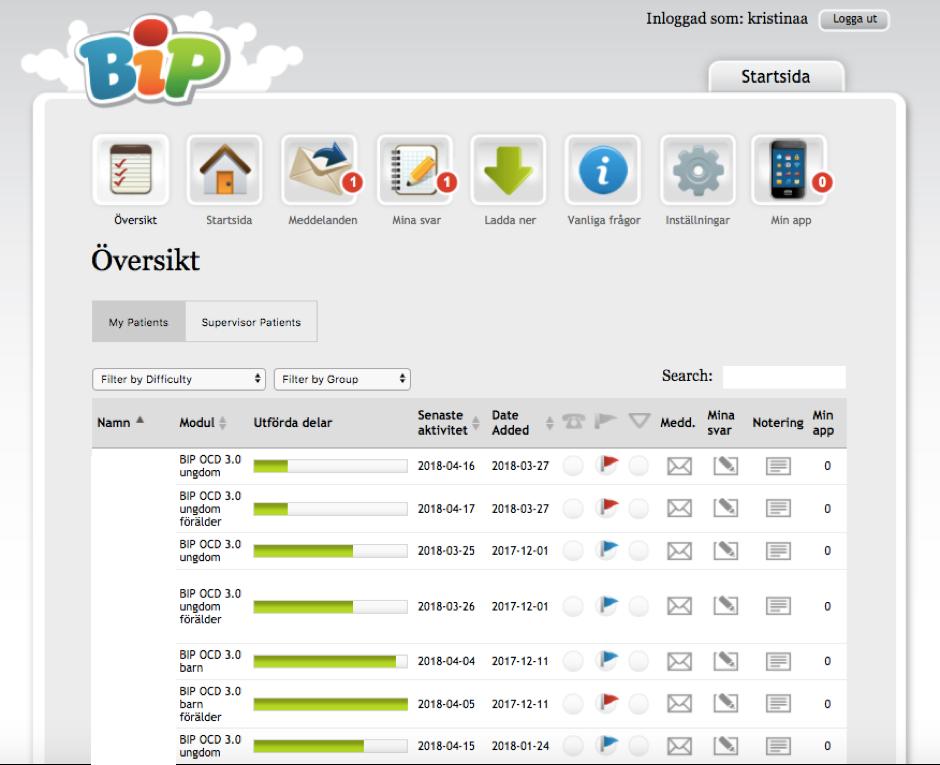Click the full progress bar in the 2018-04-05 row

[x=330, y=704]
